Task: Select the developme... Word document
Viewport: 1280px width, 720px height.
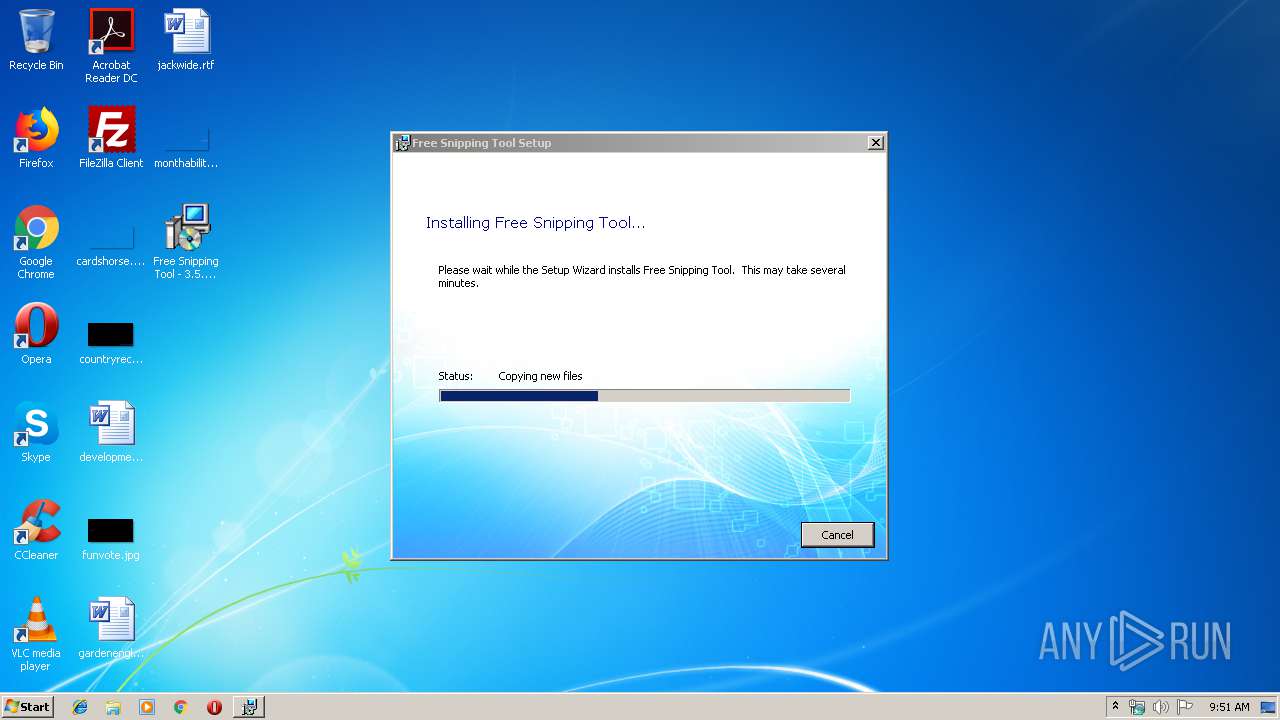Action: (x=111, y=433)
